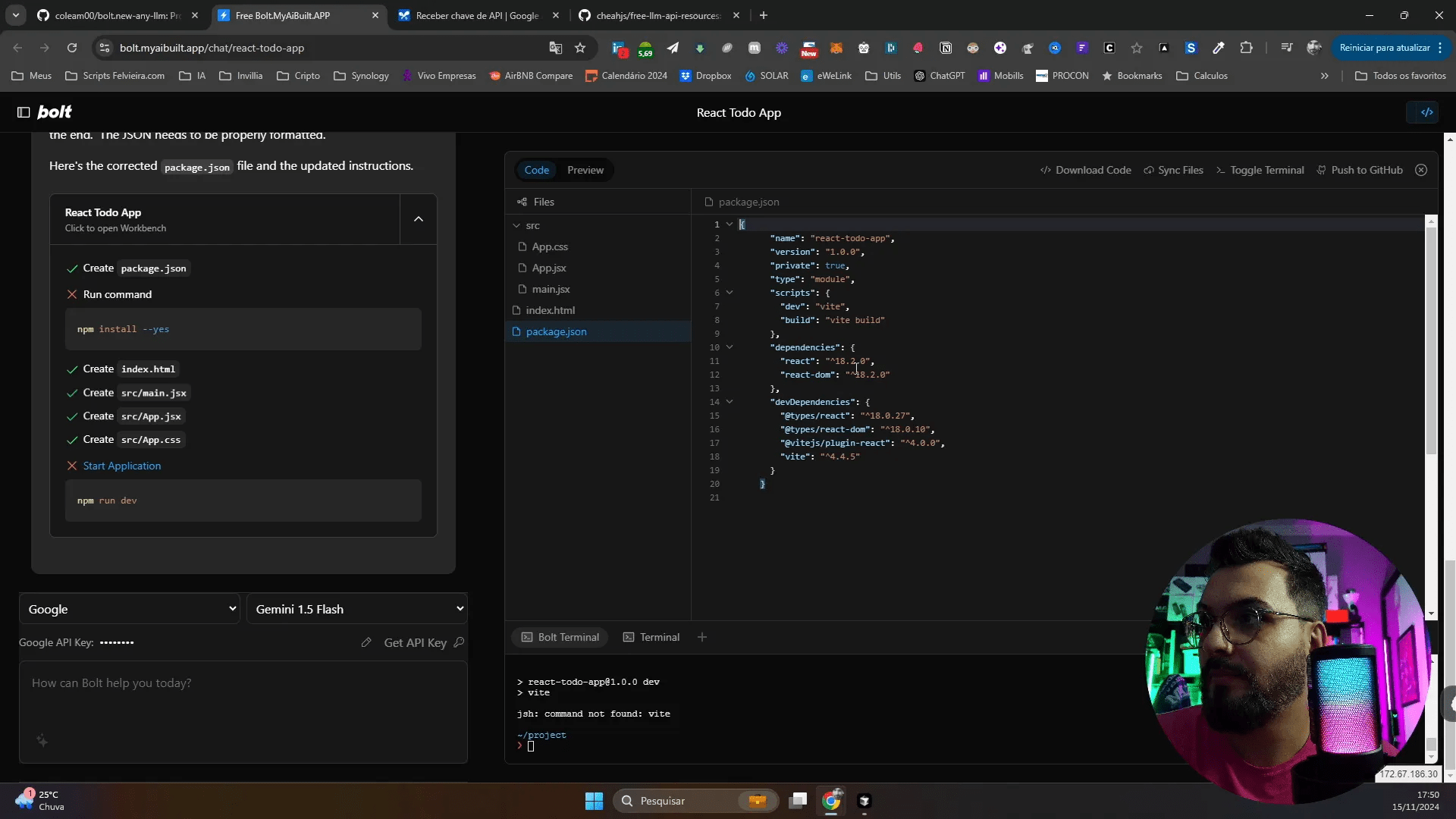Bookmark this page with the star icon
Screen dimensions: 1456x819
580,48
